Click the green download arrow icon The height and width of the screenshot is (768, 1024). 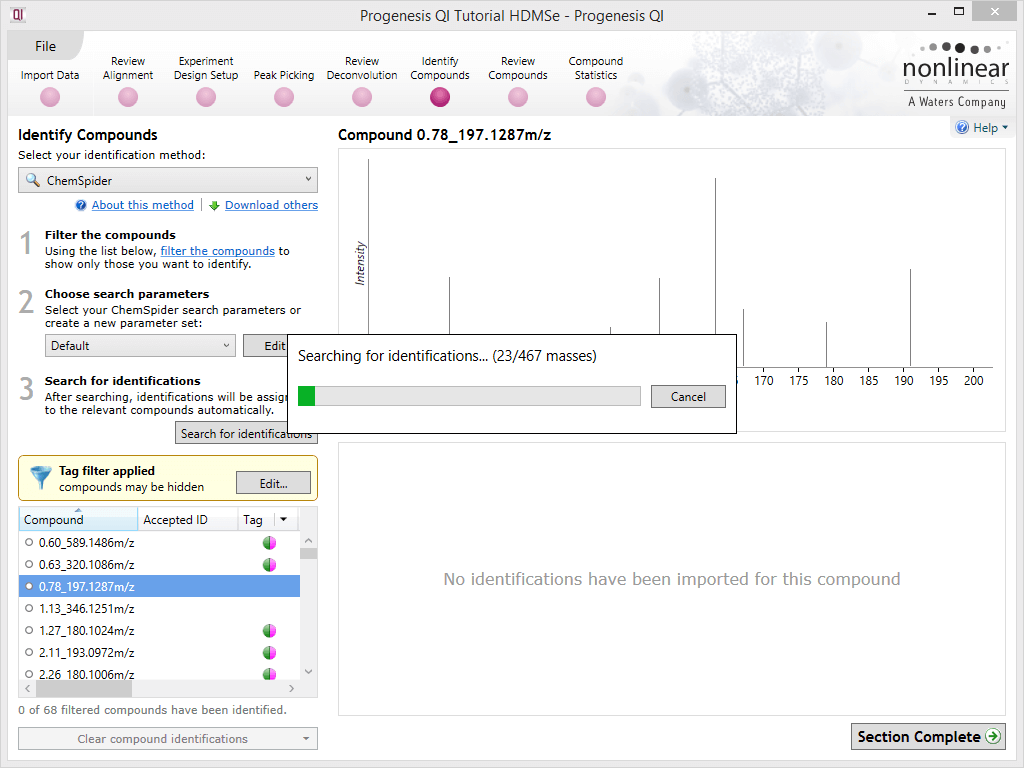coord(214,206)
